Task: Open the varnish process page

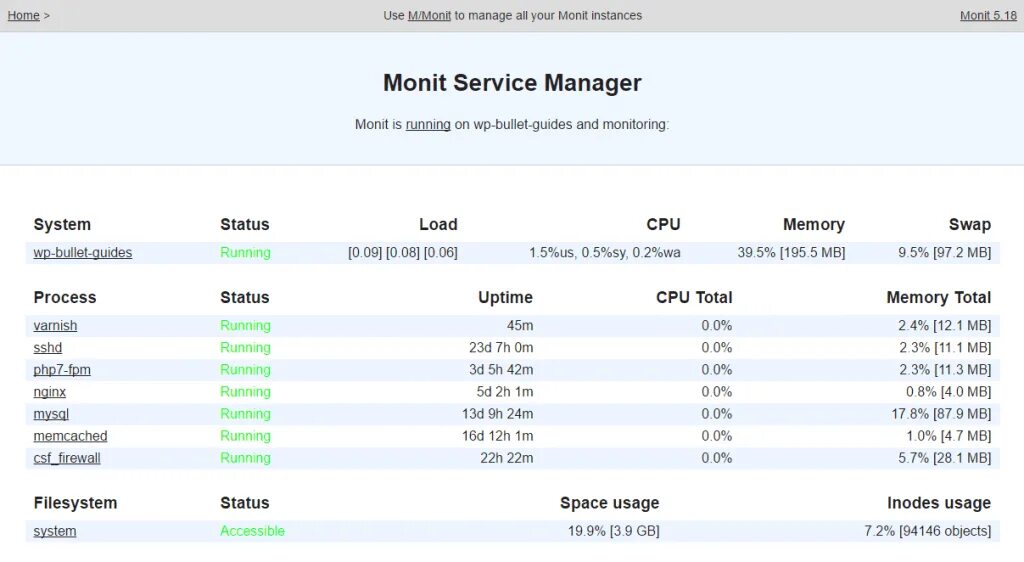Action: [x=56, y=326]
